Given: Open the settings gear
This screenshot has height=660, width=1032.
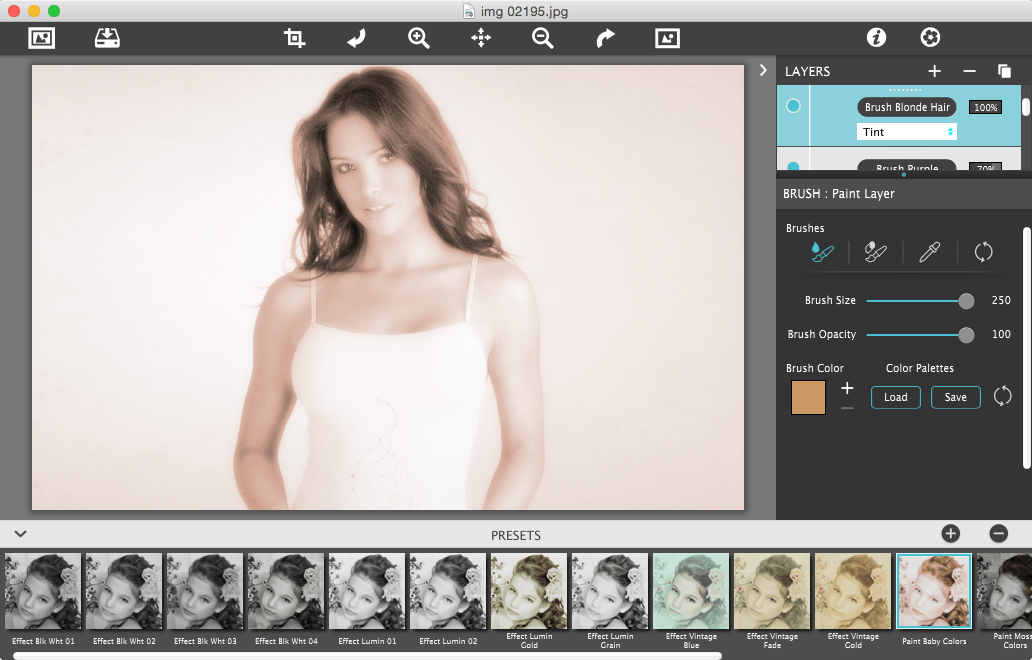Looking at the screenshot, I should [929, 37].
